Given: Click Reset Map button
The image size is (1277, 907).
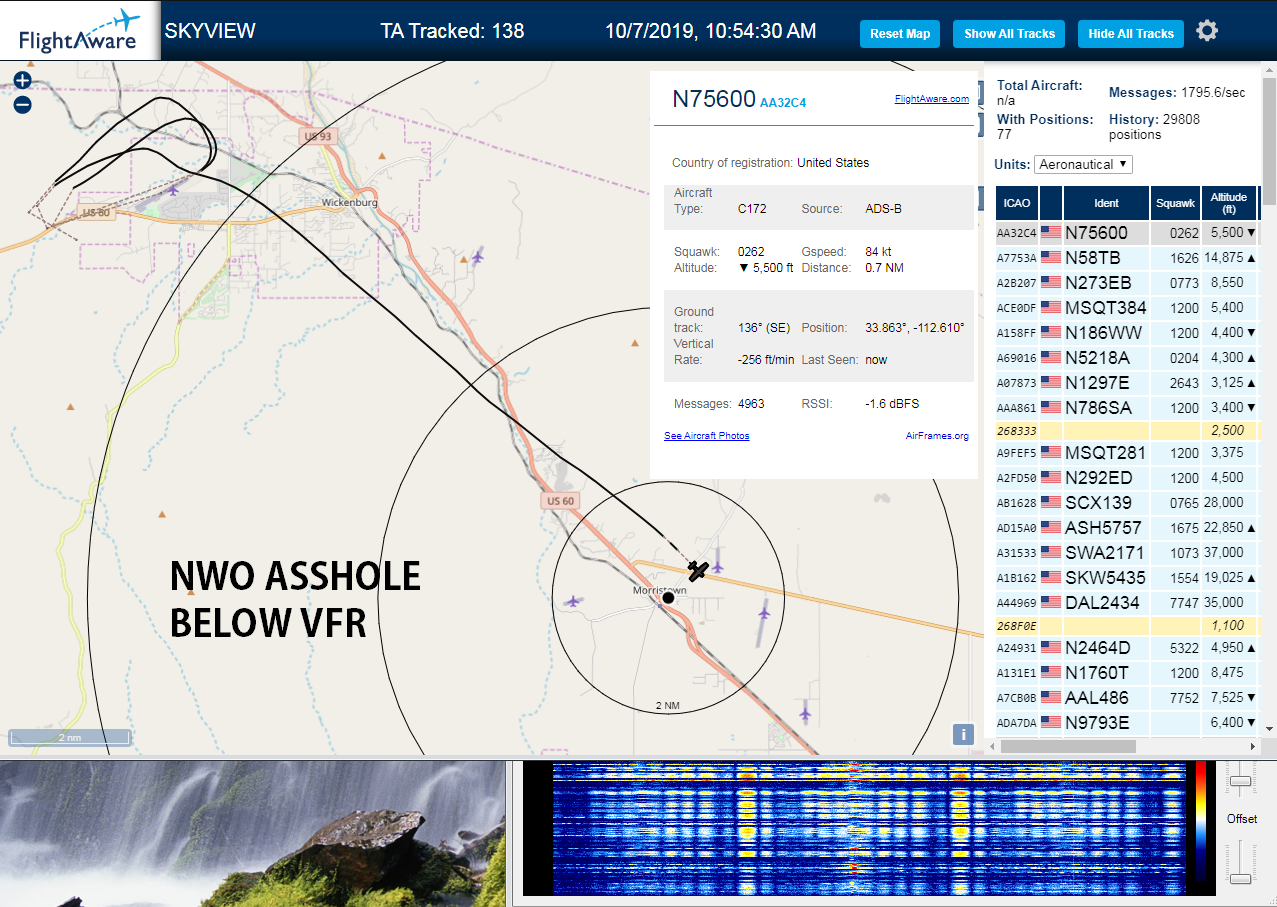Looking at the screenshot, I should click(900, 34).
